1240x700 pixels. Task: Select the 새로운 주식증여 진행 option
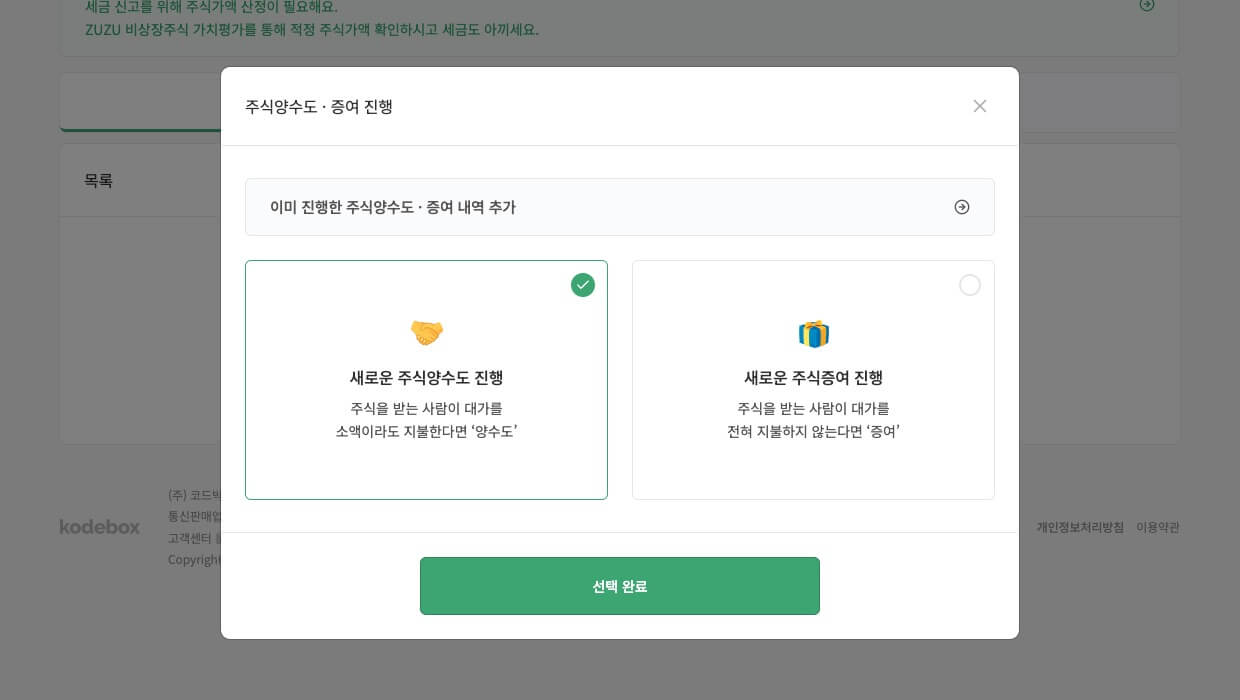point(813,380)
